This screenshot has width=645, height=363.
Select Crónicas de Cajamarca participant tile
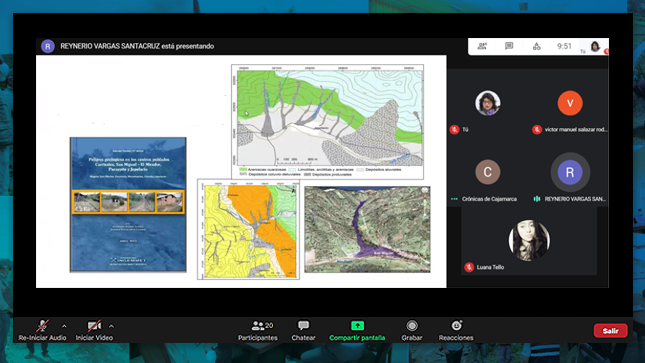click(x=488, y=179)
